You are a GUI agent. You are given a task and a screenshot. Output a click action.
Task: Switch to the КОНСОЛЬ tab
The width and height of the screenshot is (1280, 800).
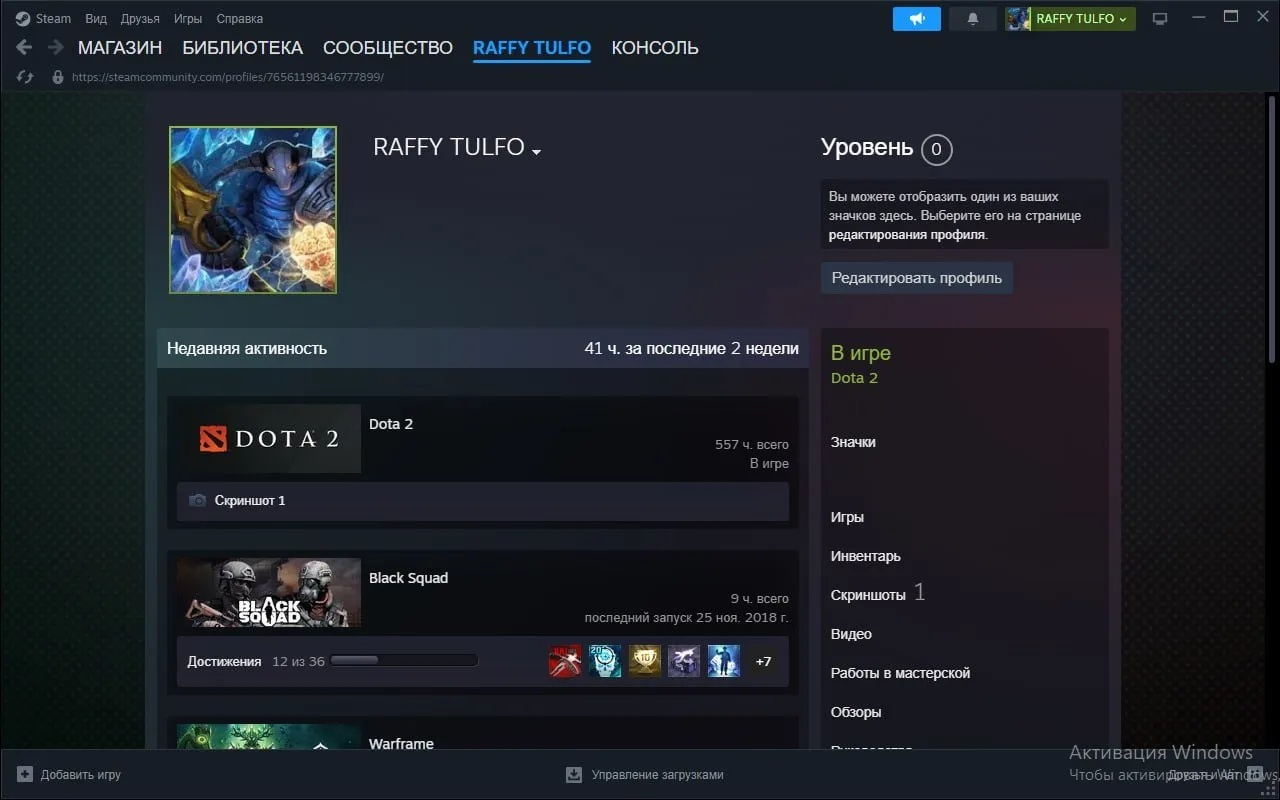[x=655, y=47]
